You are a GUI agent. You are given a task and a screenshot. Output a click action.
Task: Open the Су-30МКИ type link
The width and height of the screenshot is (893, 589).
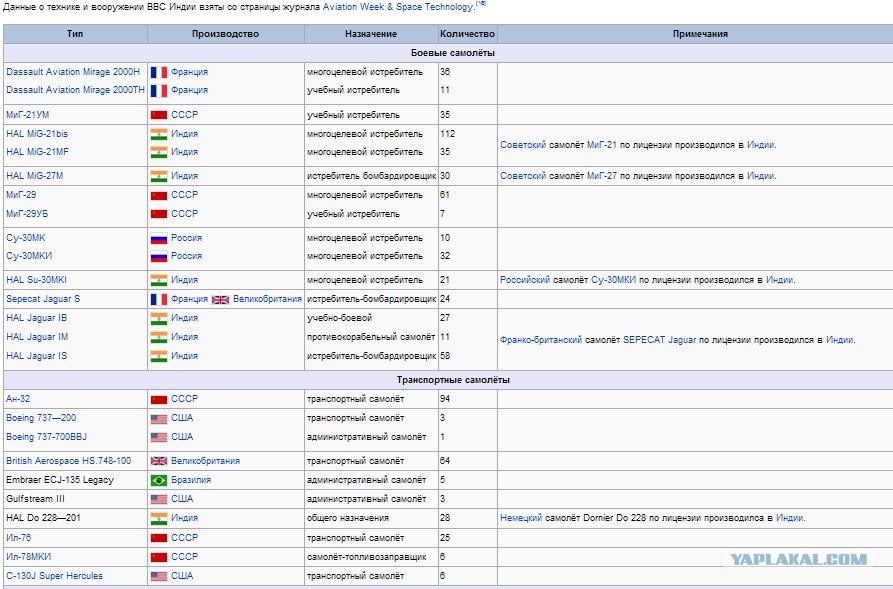pyautogui.click(x=29, y=256)
